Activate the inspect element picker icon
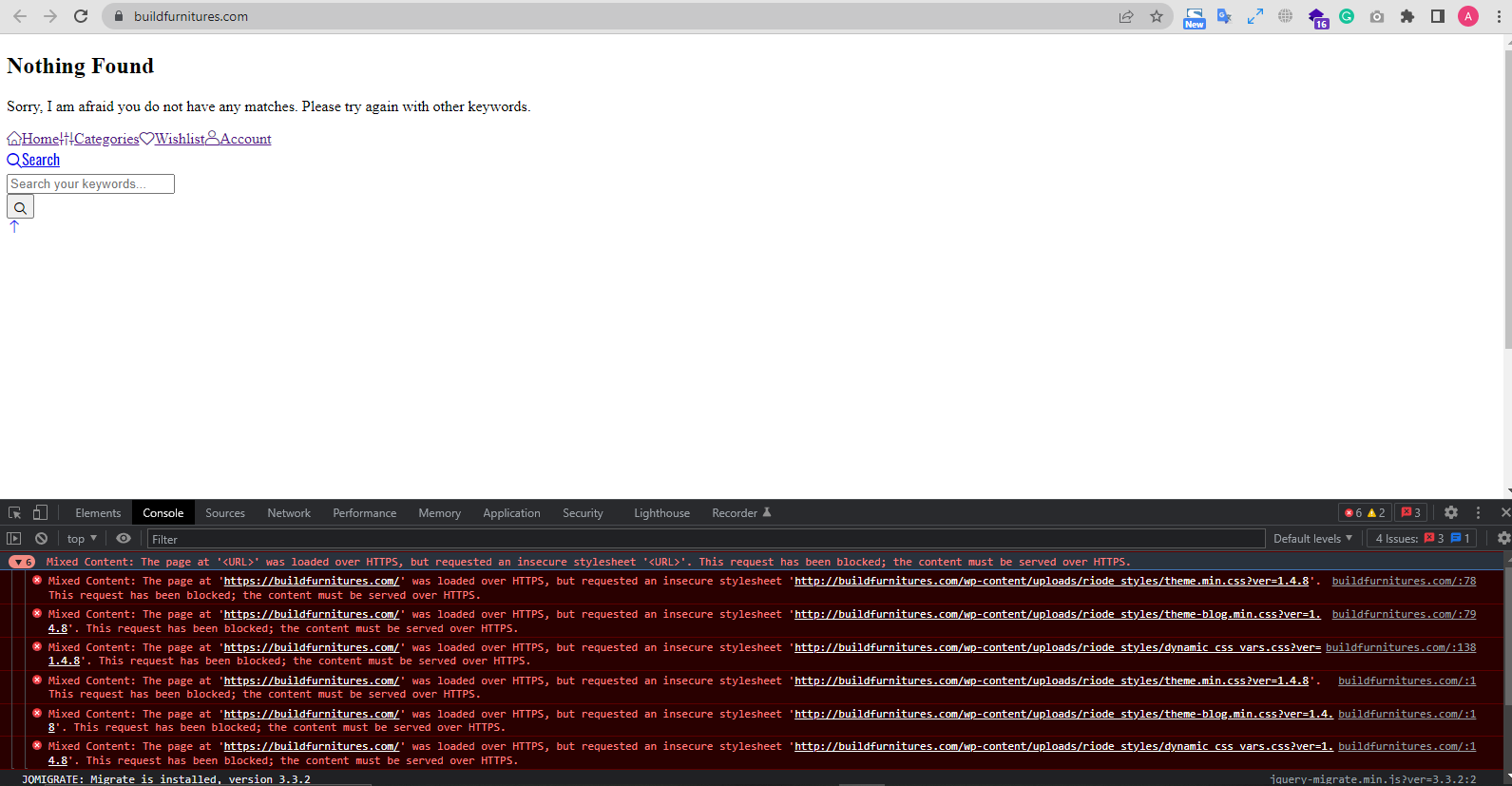Screen dimensions: 1512x786 point(15,512)
